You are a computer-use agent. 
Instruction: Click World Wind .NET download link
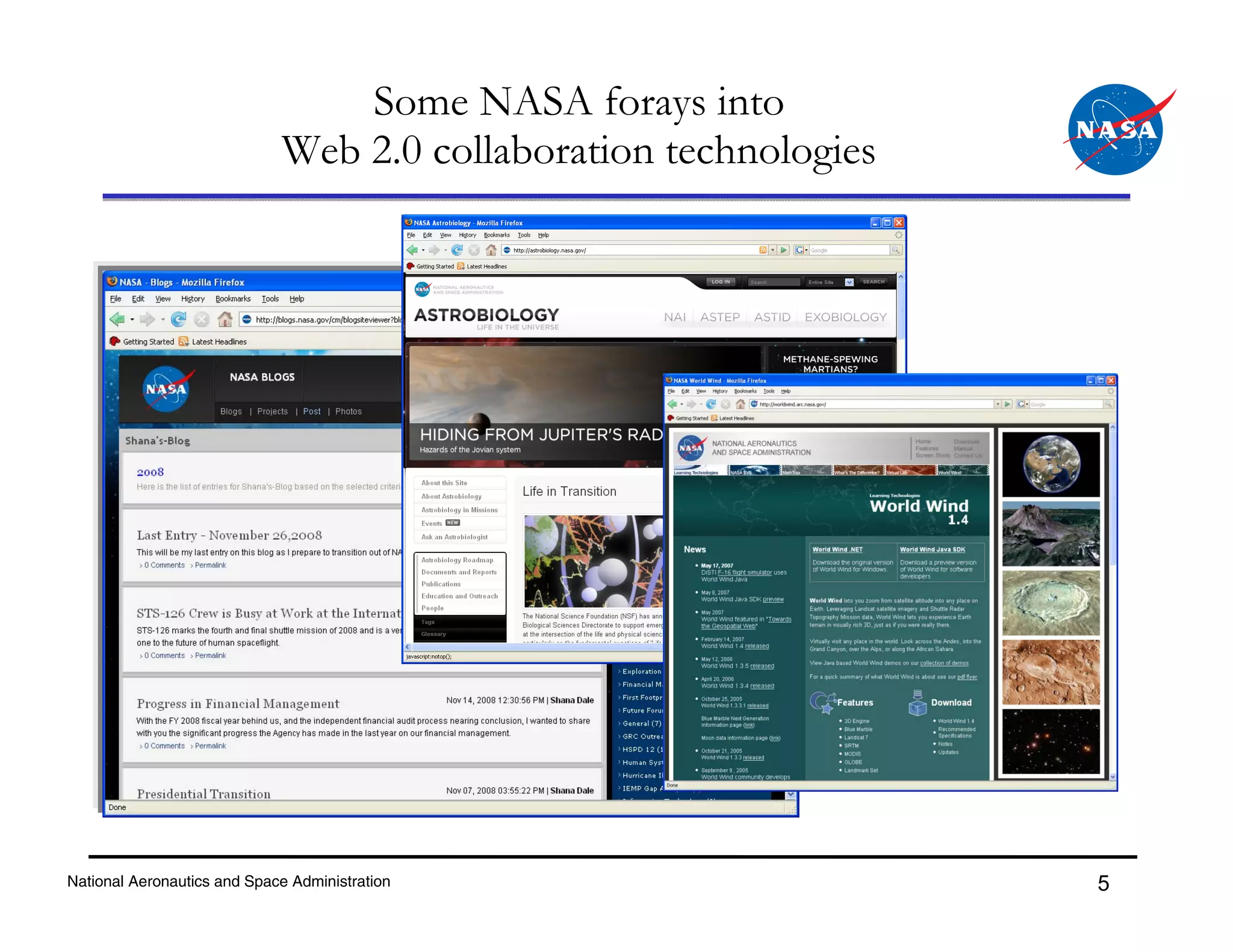(837, 549)
